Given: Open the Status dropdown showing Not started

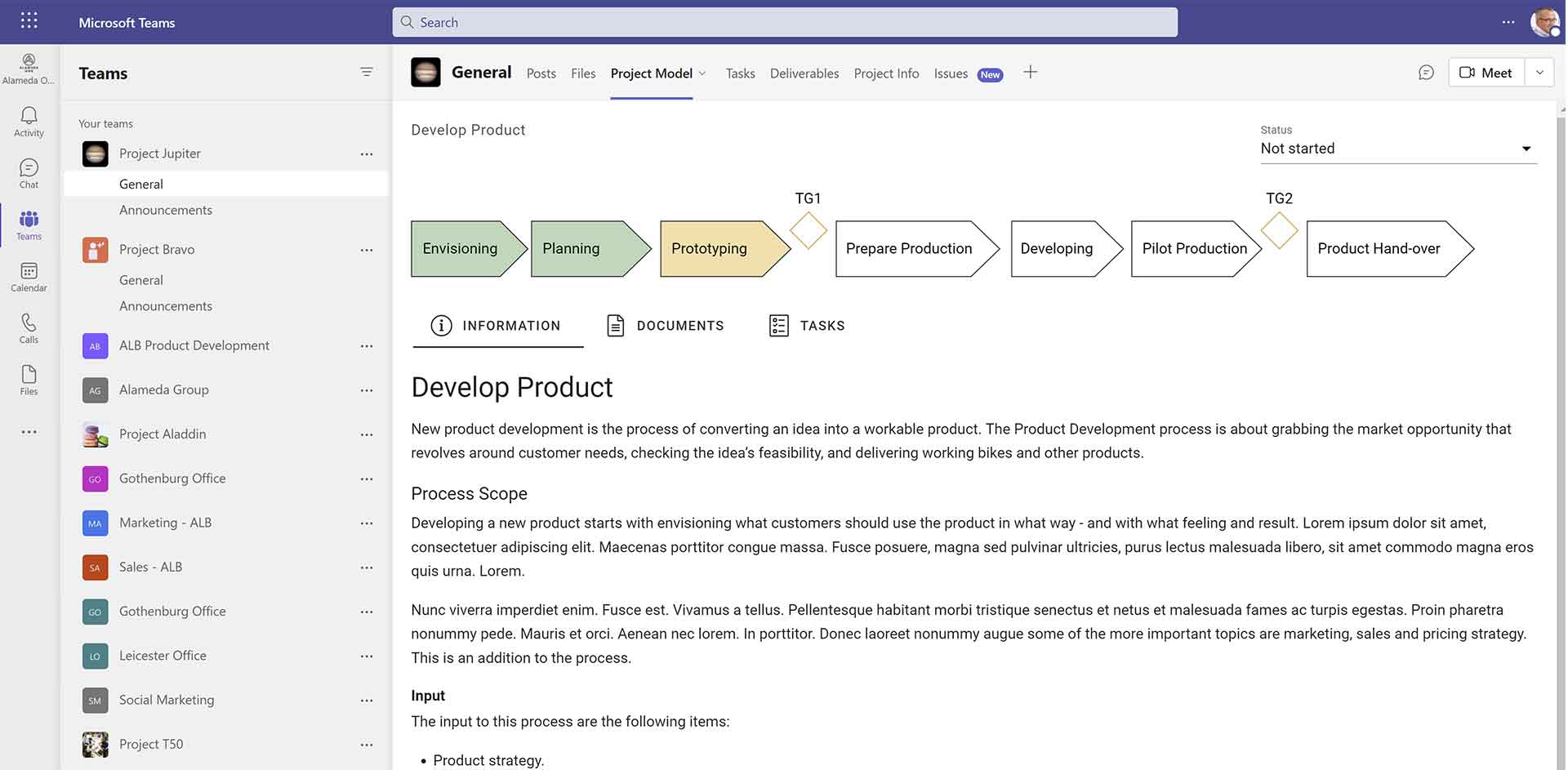Looking at the screenshot, I should (x=1398, y=149).
